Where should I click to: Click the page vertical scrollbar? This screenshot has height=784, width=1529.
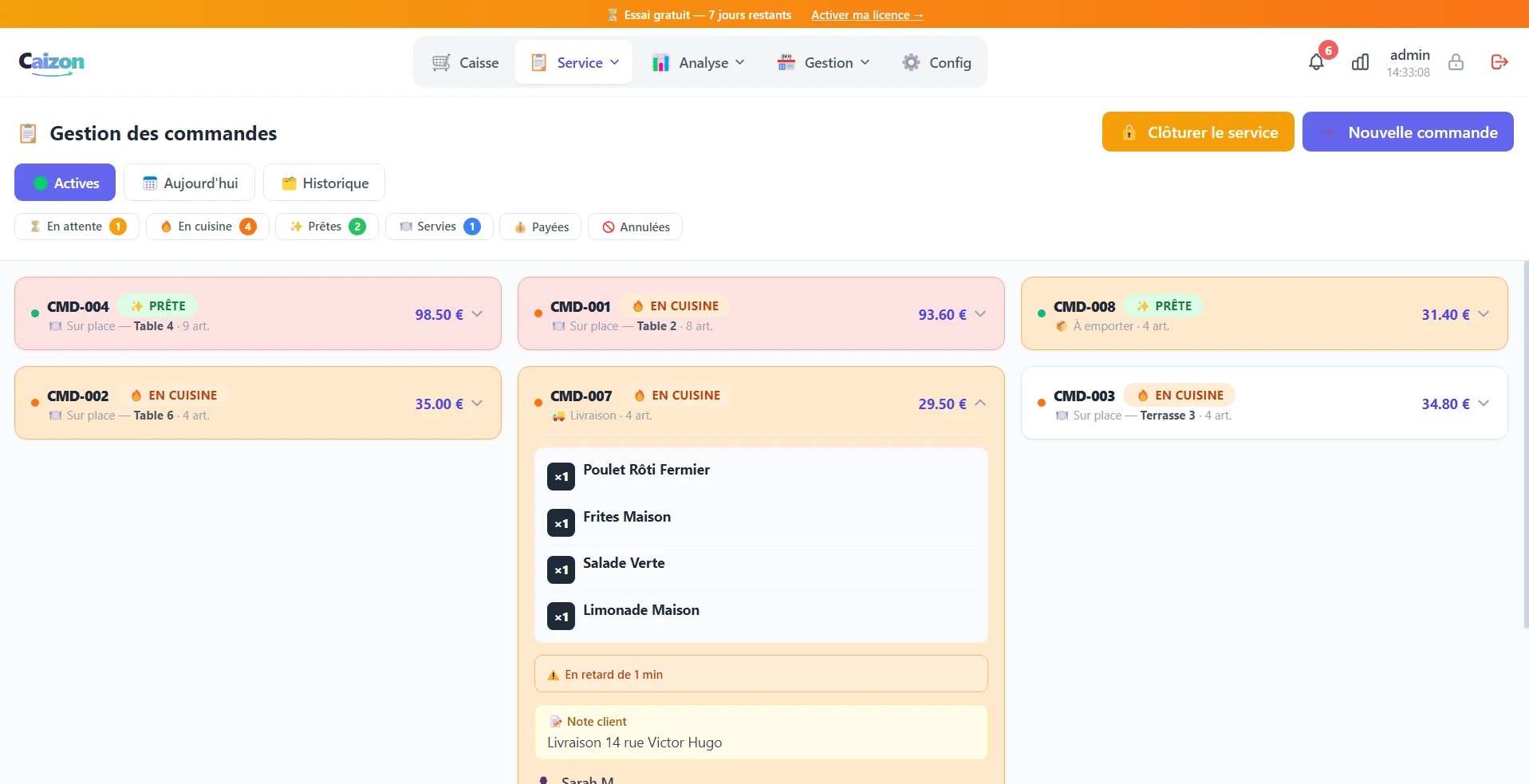[x=1525, y=445]
